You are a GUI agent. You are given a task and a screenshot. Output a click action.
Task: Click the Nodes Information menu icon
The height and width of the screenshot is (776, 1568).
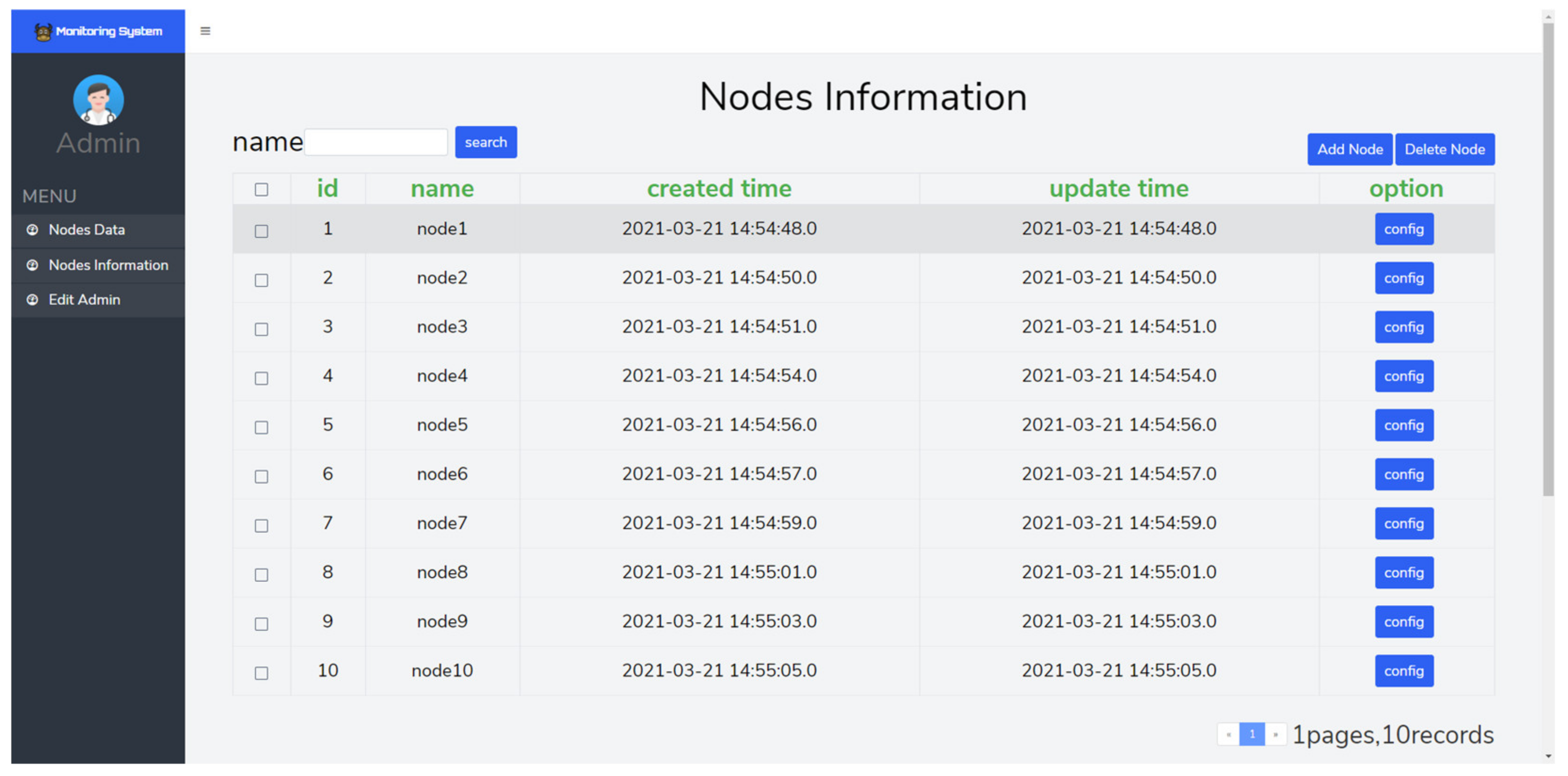pos(32,265)
